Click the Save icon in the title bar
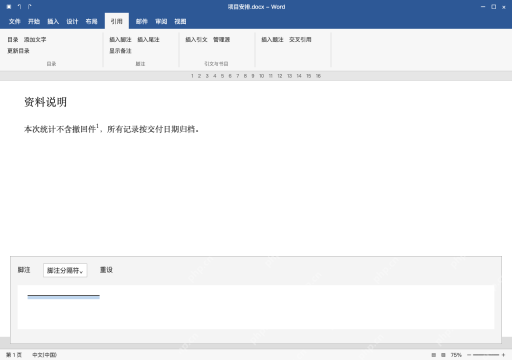 coord(9,7)
